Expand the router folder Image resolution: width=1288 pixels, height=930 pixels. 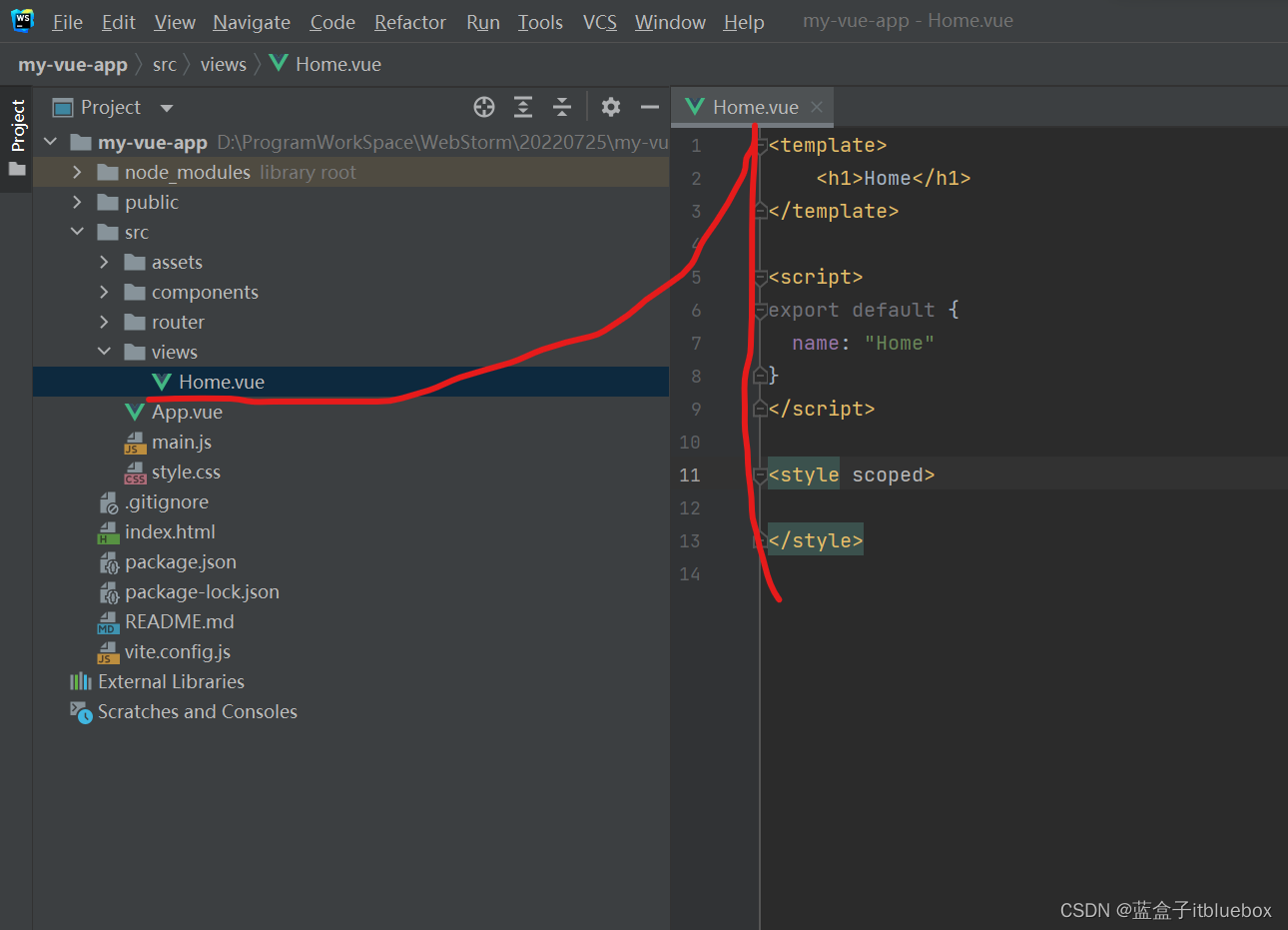104,322
